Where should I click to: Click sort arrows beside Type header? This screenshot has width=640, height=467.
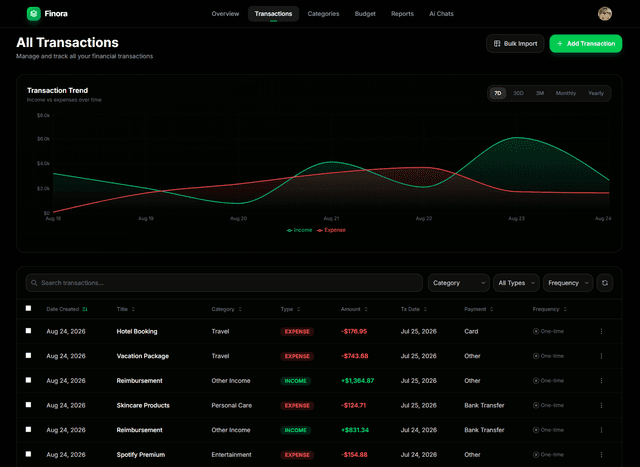click(x=298, y=309)
